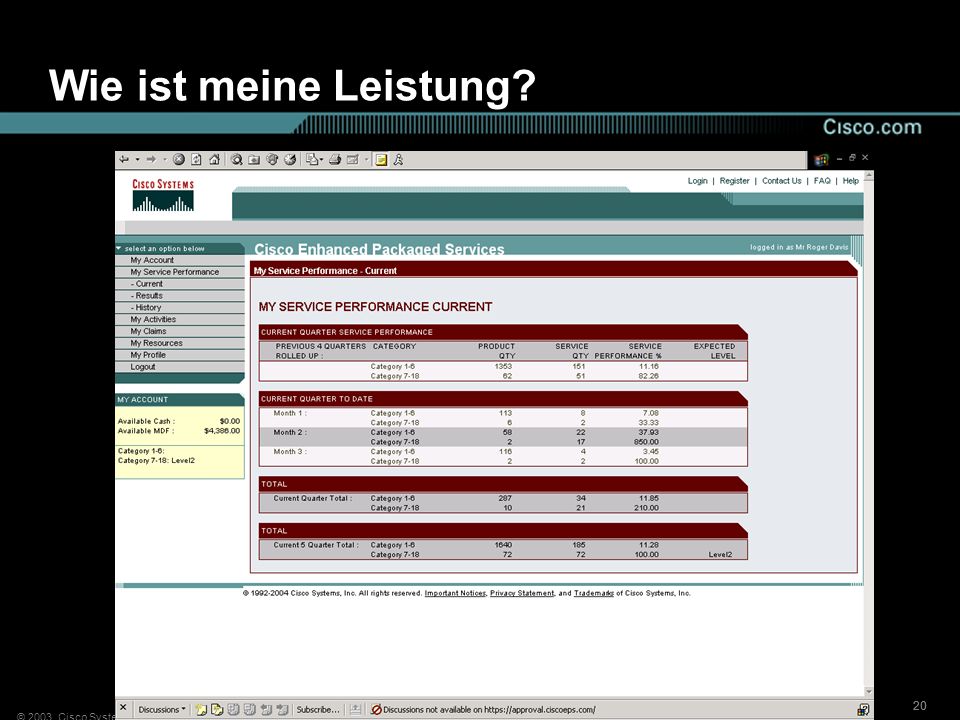The height and width of the screenshot is (720, 960).
Task: Click the Register link
Action: point(734,181)
